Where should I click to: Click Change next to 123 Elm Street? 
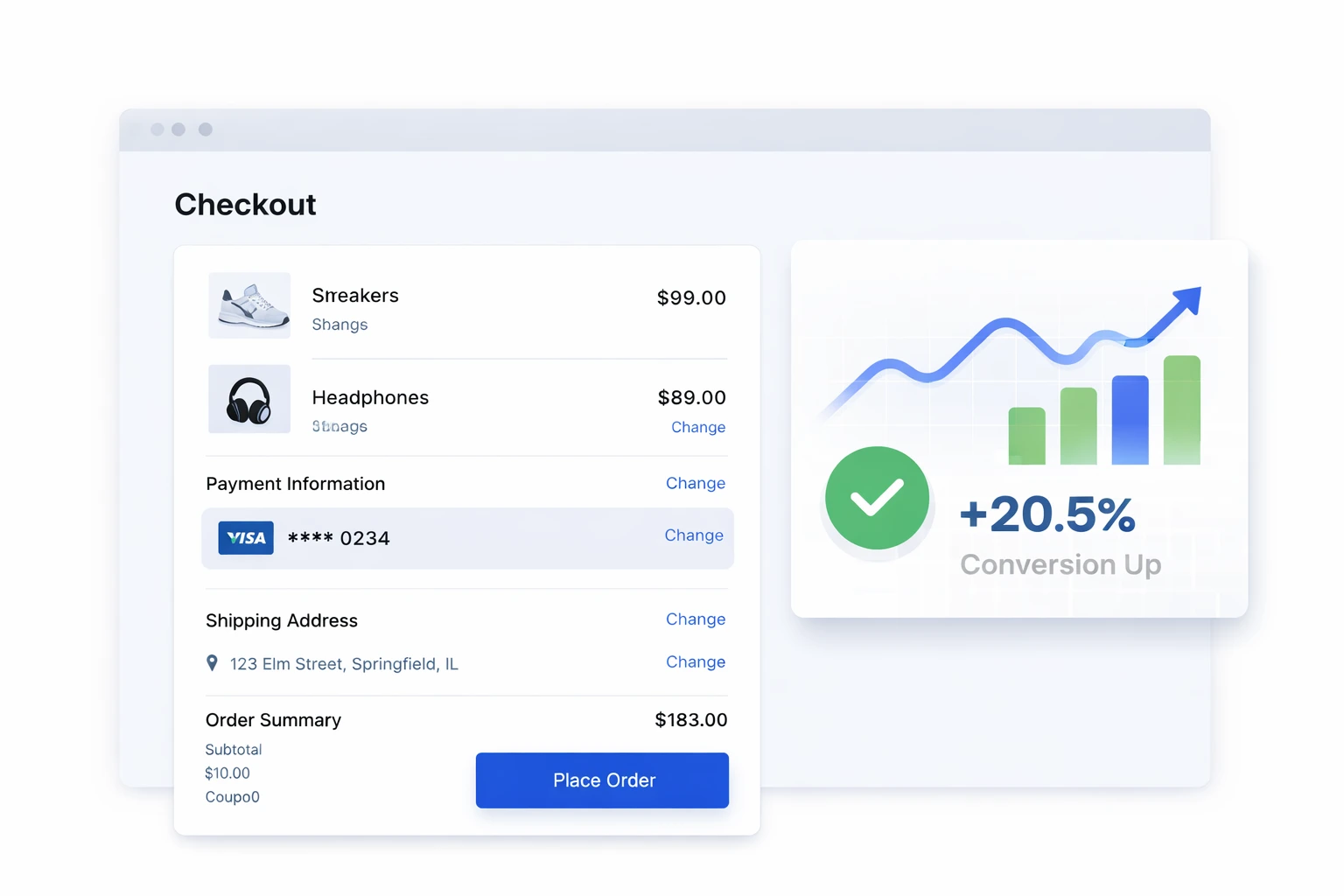[696, 662]
